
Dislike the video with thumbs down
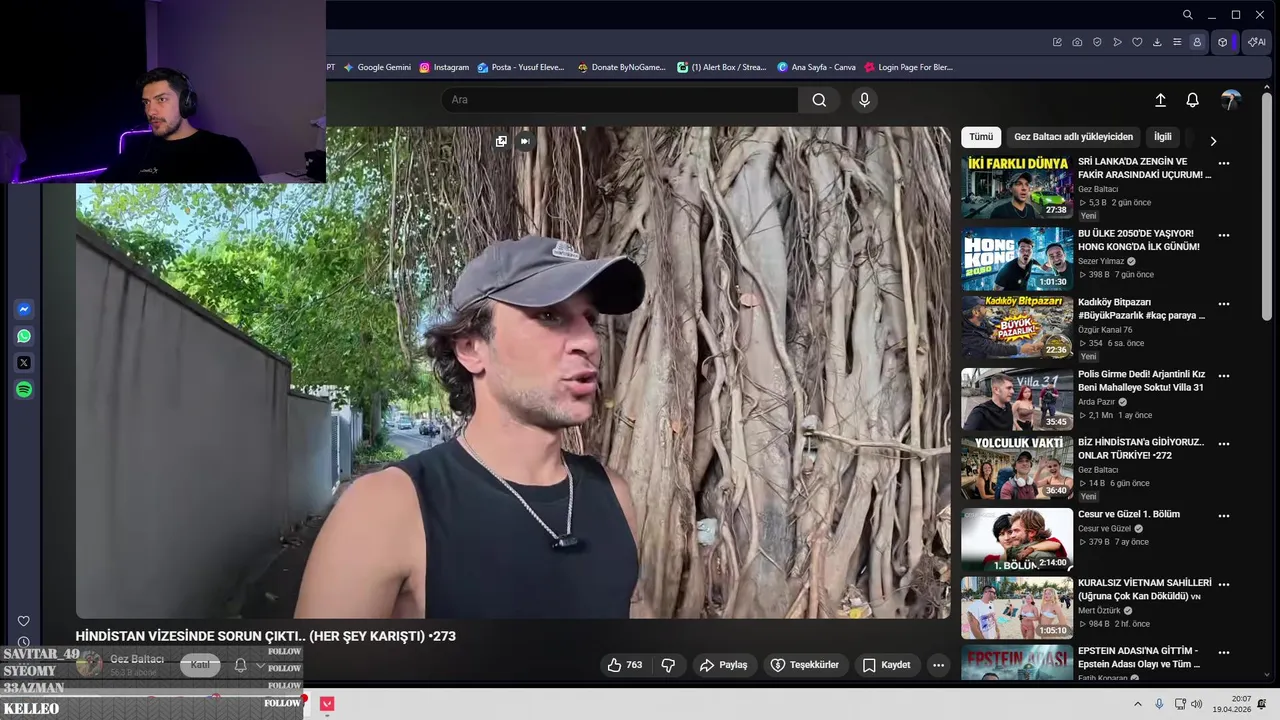pyautogui.click(x=668, y=665)
